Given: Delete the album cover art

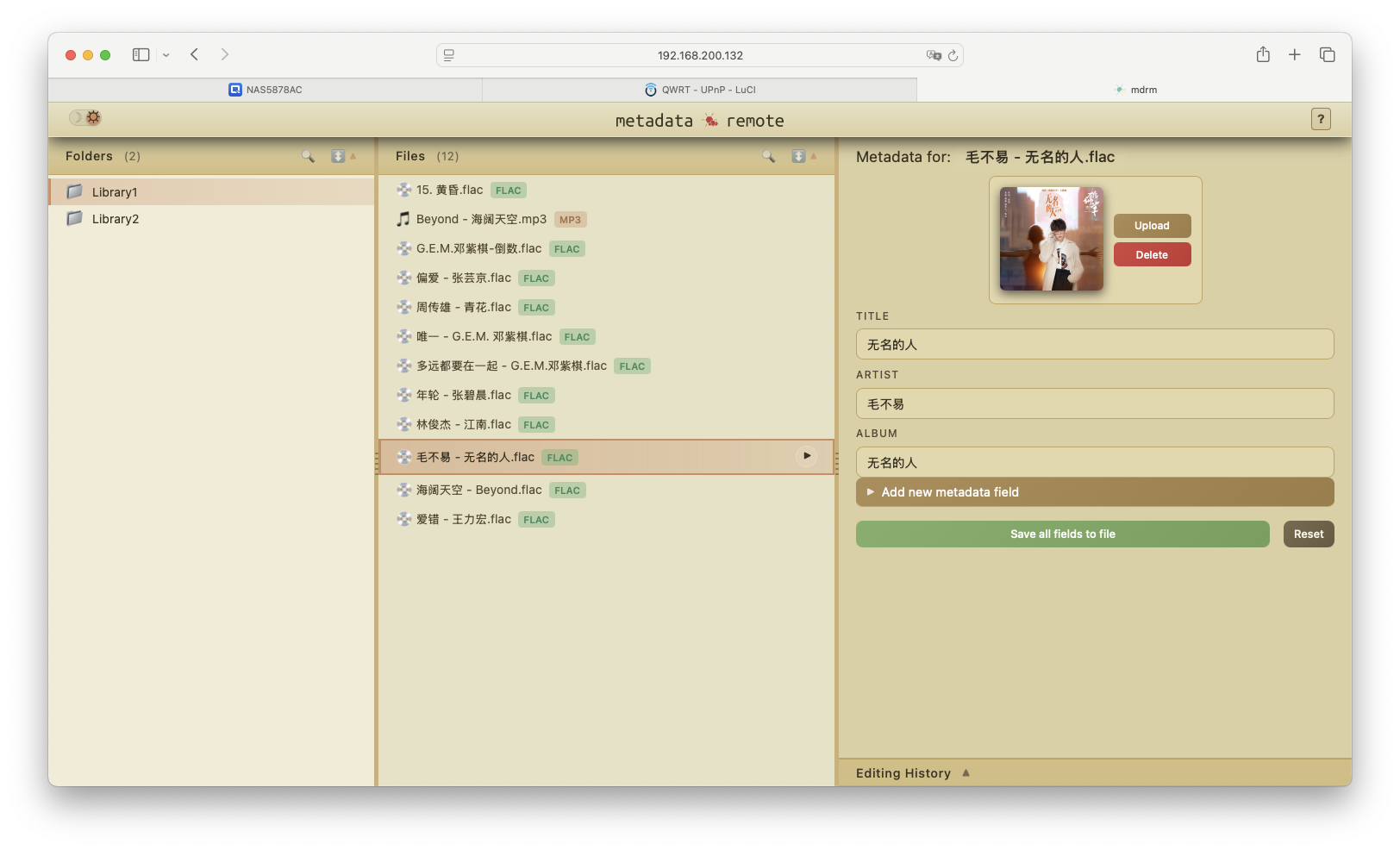Looking at the screenshot, I should point(1152,255).
